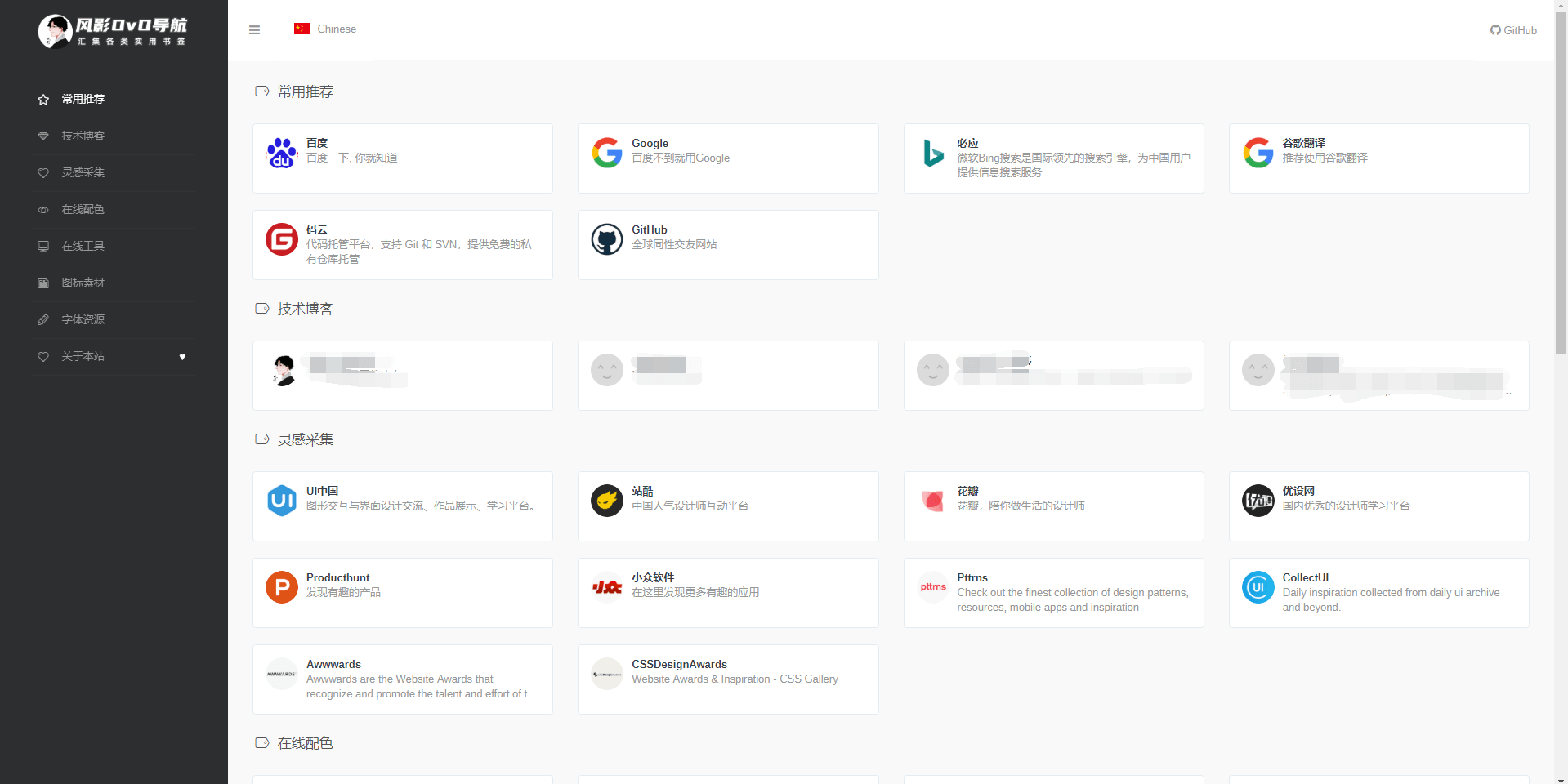Image resolution: width=1568 pixels, height=784 pixels.
Task: Collapse the 关于本站 dropdown arrow
Action: coord(182,357)
